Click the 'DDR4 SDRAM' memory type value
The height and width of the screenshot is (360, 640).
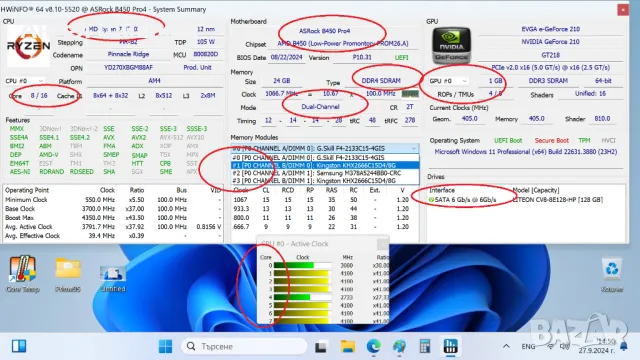coord(381,81)
